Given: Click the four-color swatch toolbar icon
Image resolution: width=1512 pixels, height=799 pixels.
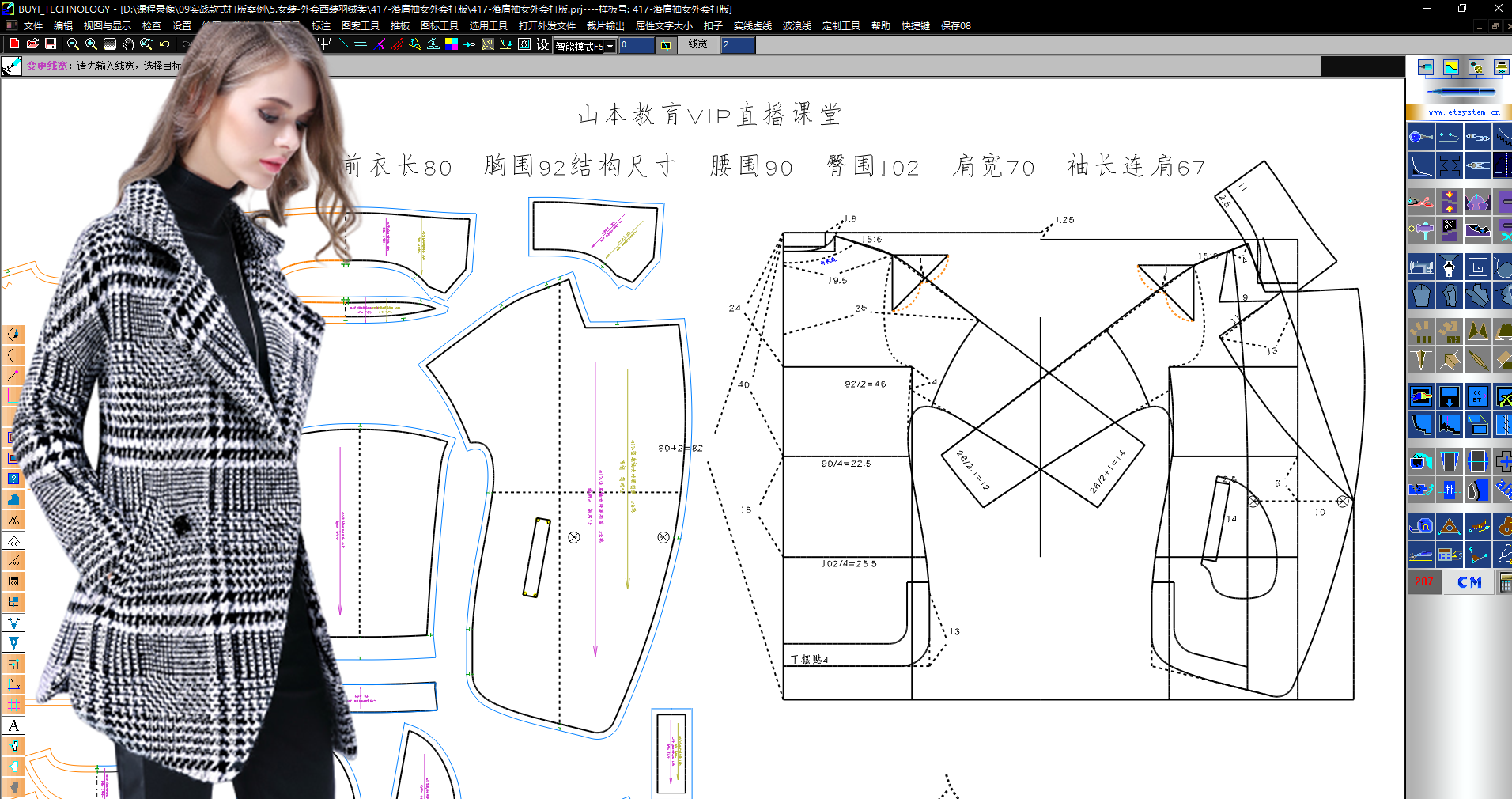Looking at the screenshot, I should click(x=452, y=44).
